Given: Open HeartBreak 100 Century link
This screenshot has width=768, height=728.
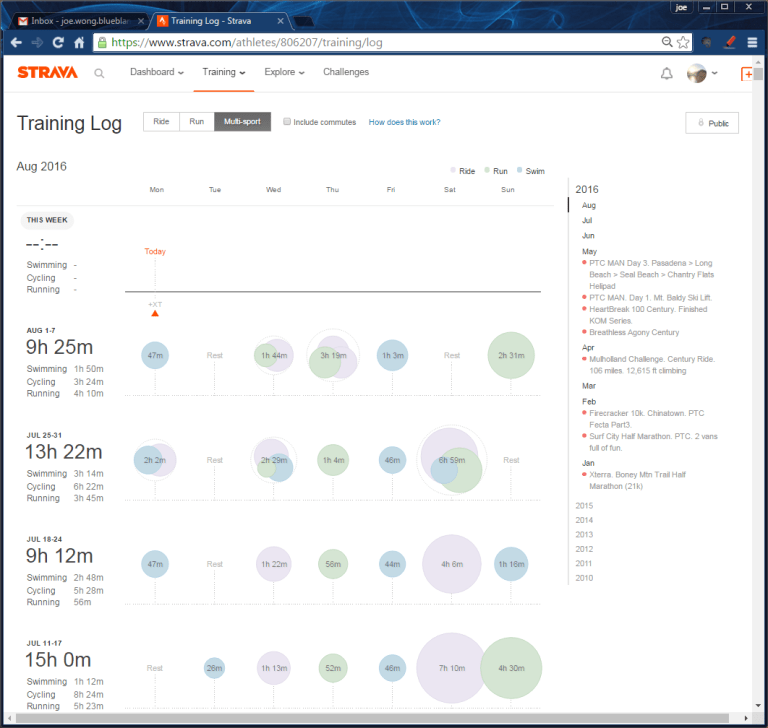Looking at the screenshot, I should point(648,315).
